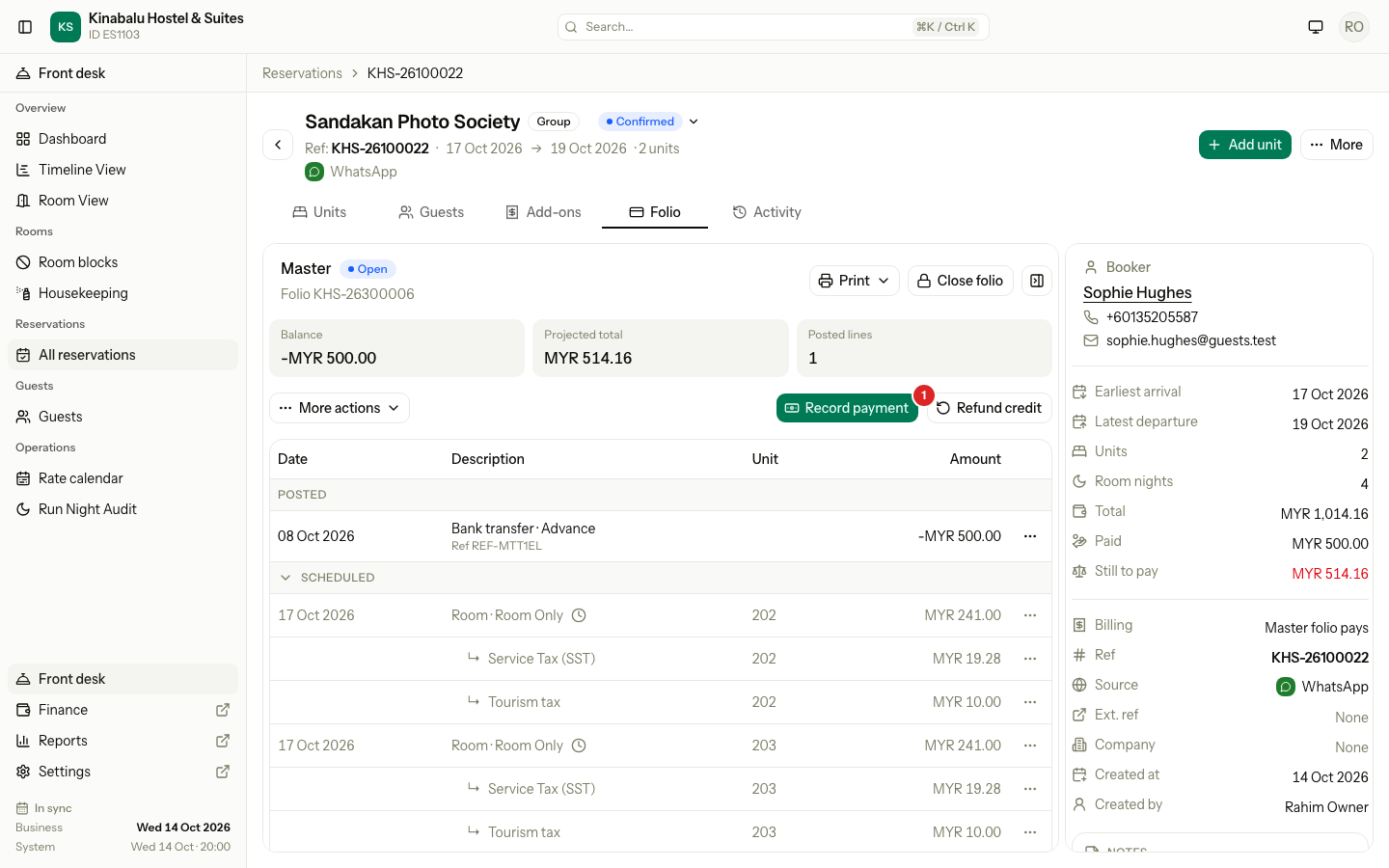Click the clock icon on unit 202 room line
The image size is (1389, 868).
coord(579,615)
